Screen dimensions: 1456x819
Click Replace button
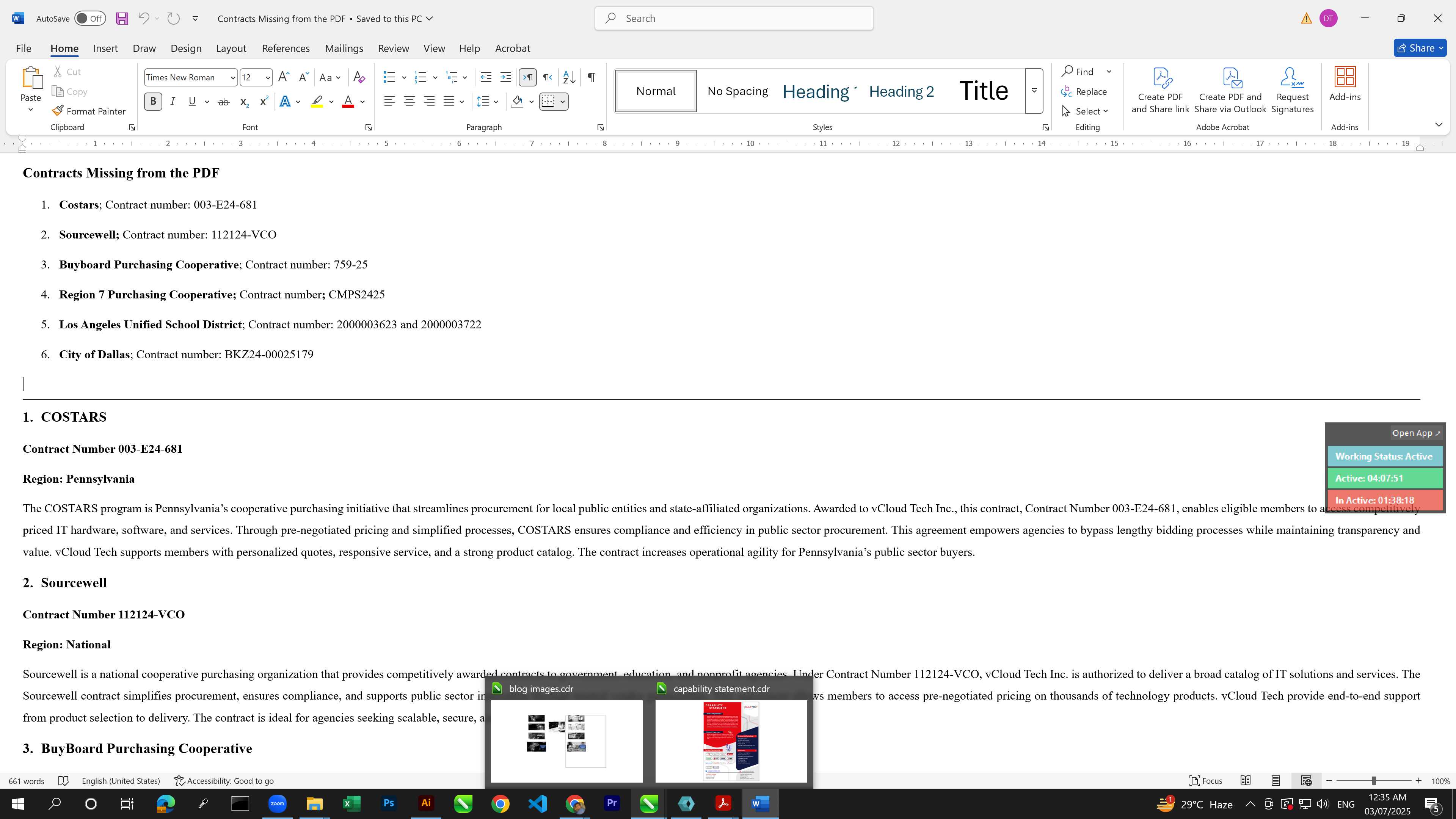coord(1084,91)
